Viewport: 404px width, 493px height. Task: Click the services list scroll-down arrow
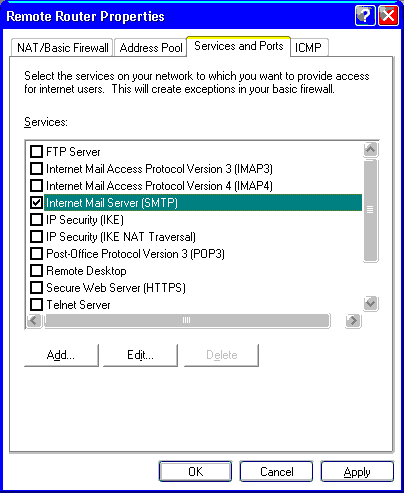tap(370, 303)
